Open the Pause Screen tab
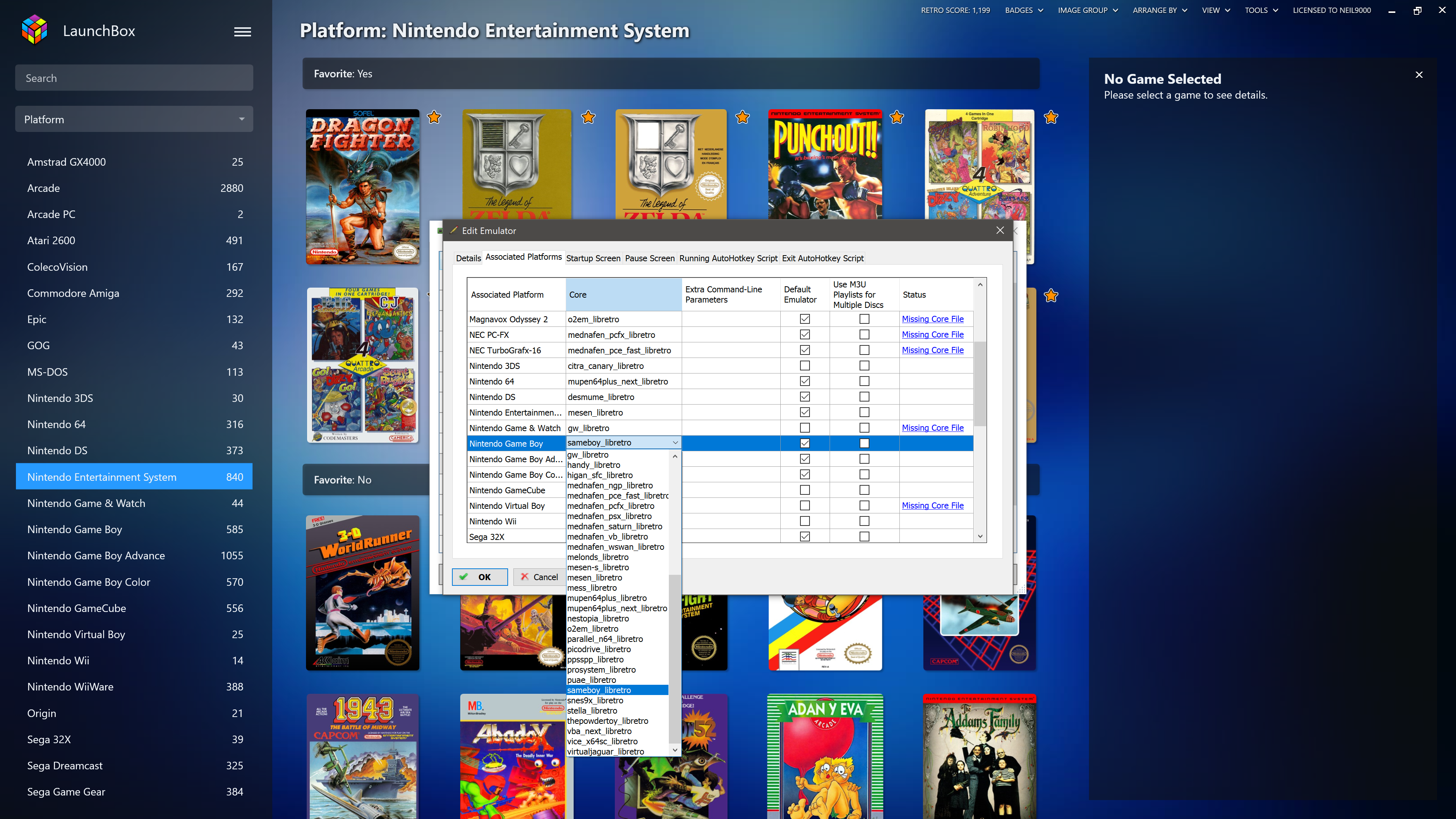The width and height of the screenshot is (1456, 819). click(x=650, y=258)
